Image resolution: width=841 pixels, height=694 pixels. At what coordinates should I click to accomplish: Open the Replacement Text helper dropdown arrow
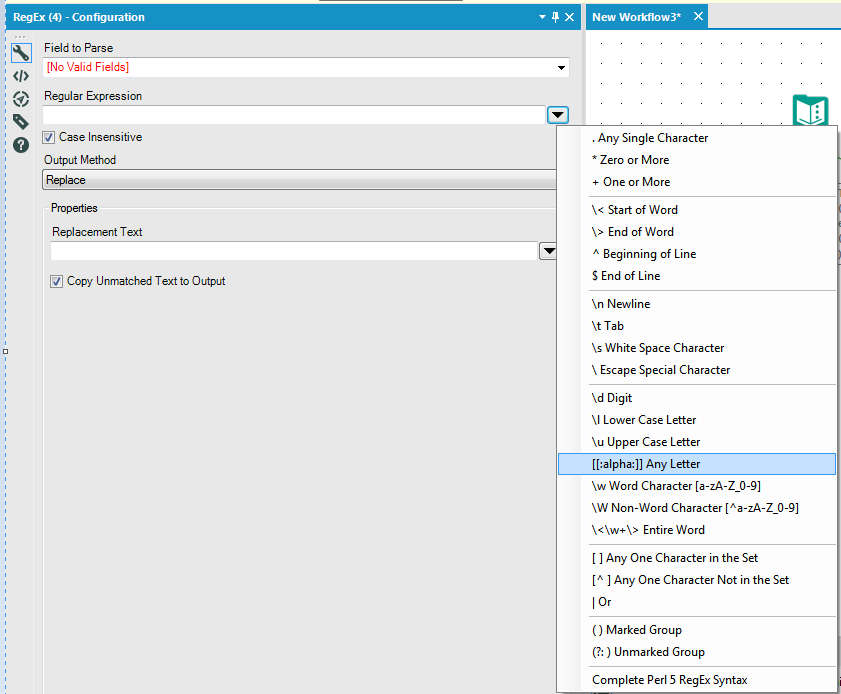(x=548, y=251)
